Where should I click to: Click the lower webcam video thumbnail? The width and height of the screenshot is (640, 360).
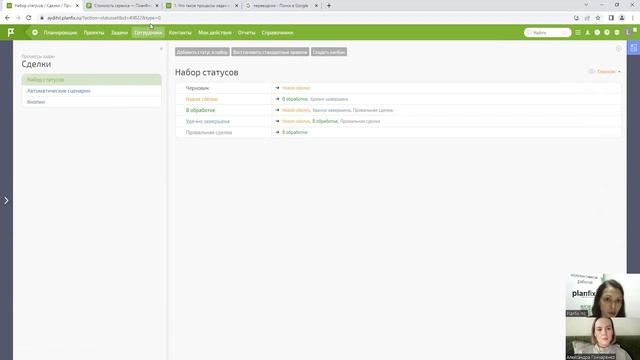[x=602, y=339]
